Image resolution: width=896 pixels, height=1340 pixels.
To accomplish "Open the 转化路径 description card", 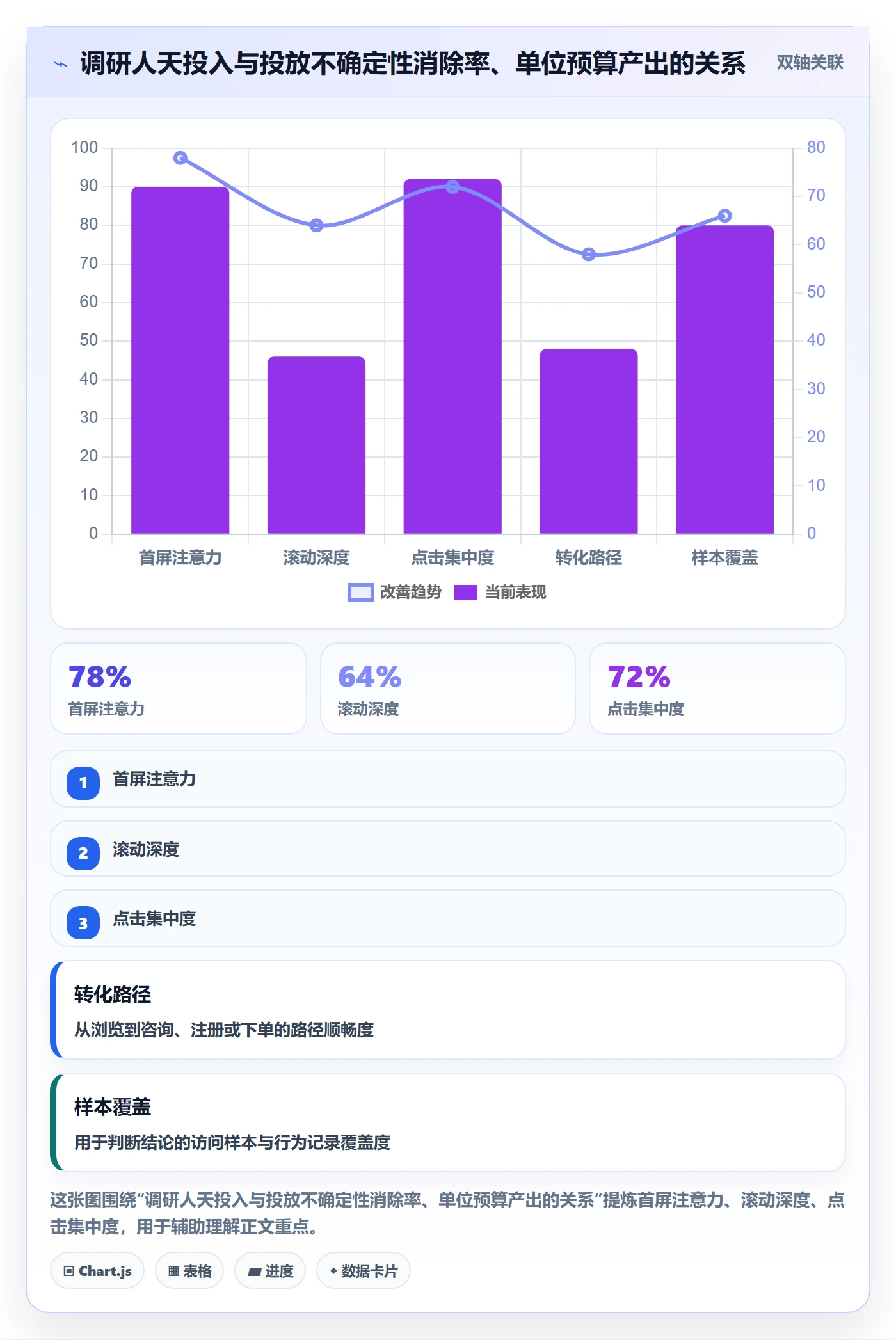I will coord(448,1010).
